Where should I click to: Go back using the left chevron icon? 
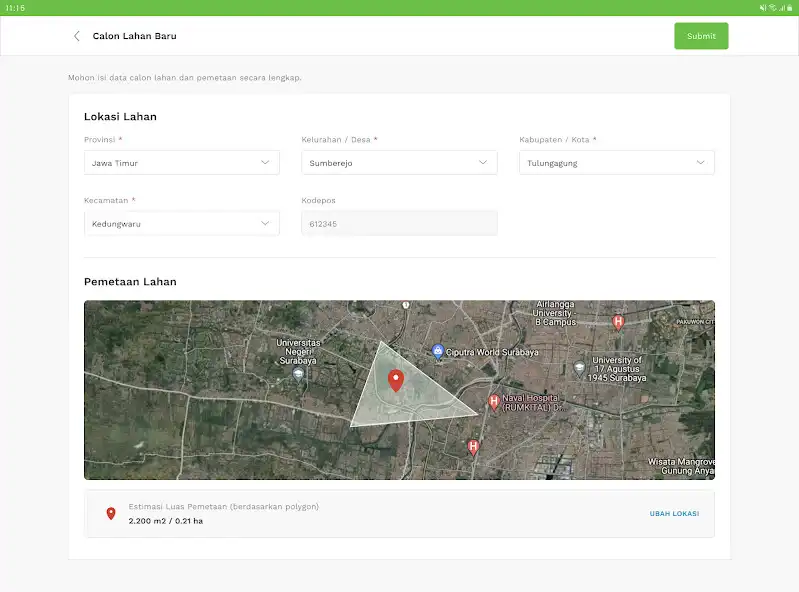(76, 36)
